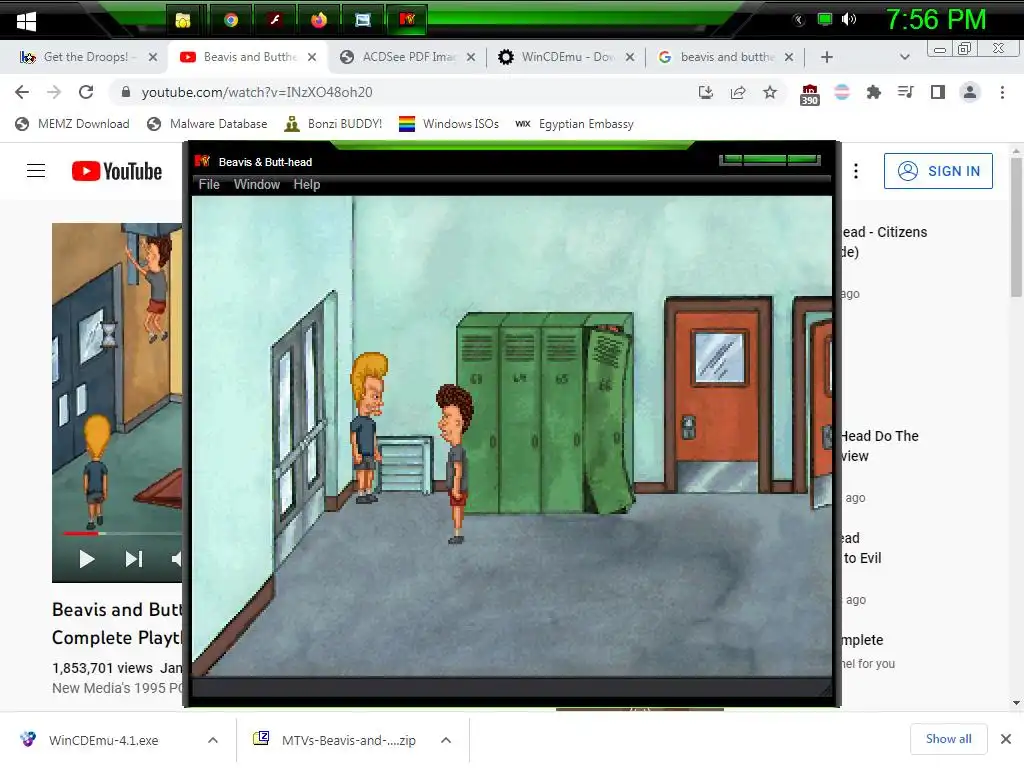Open the MEMZ Download bookmark
Viewport: 1024px width, 768px height.
click(x=72, y=124)
